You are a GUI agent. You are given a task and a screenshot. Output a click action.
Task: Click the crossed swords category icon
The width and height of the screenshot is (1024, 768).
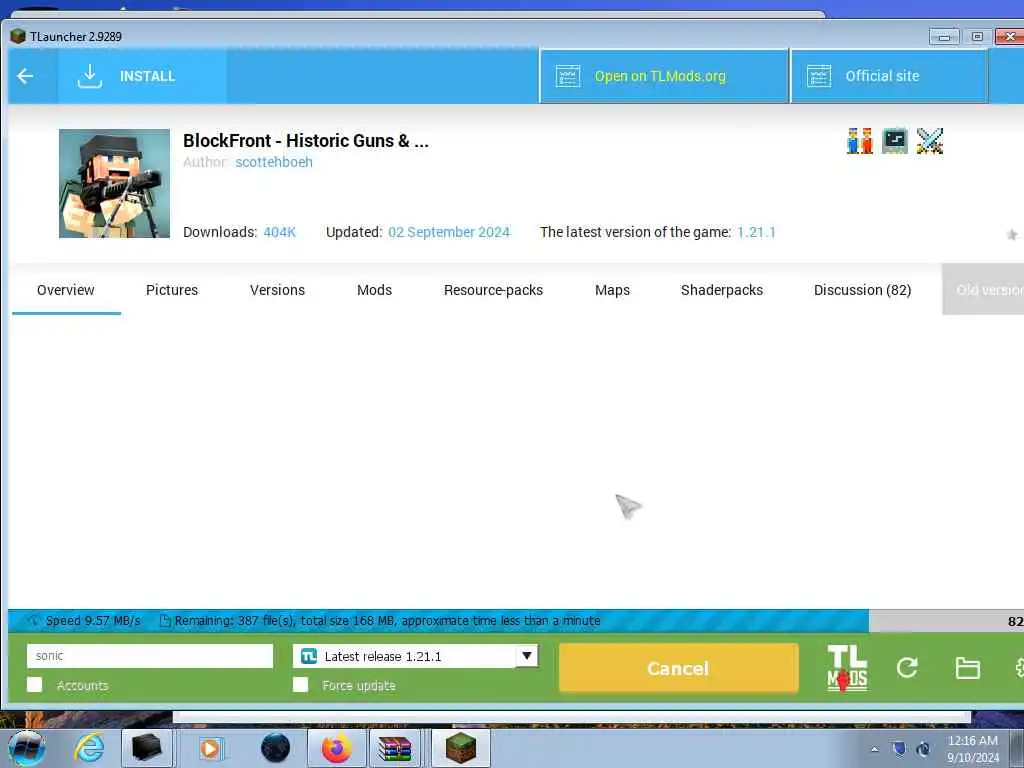930,141
